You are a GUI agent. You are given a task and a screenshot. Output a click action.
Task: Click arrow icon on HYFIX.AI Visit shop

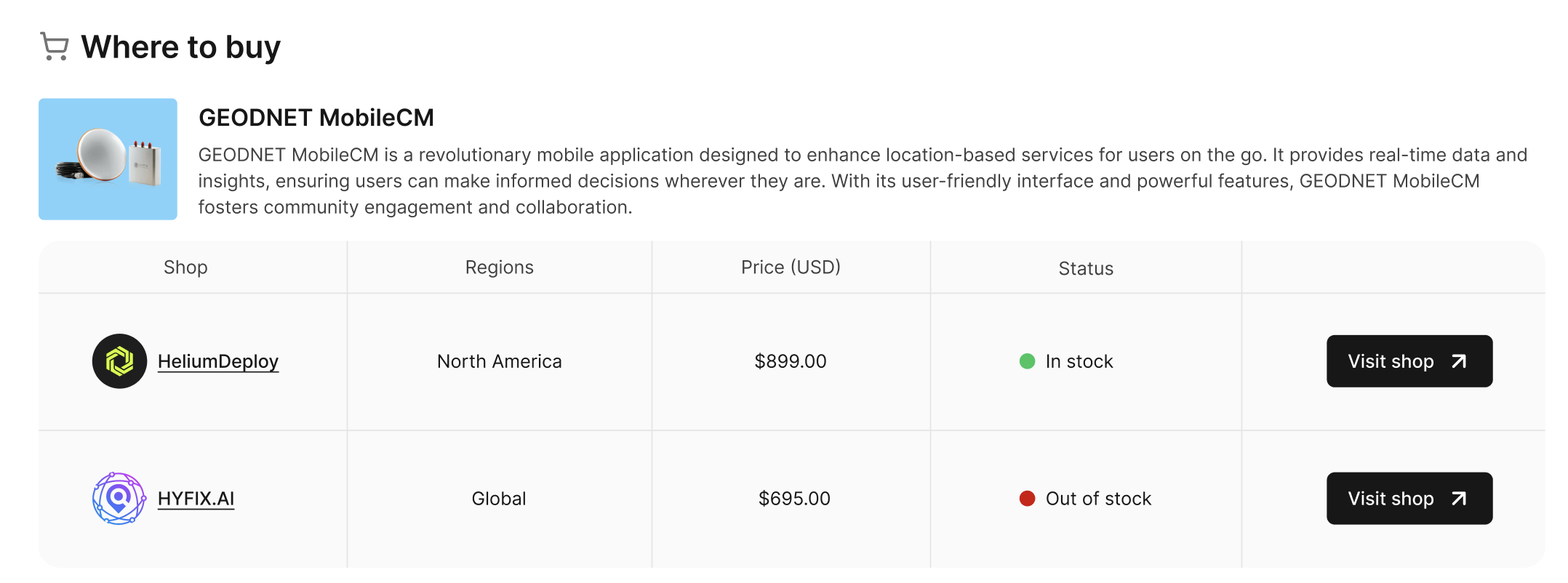point(1459,499)
